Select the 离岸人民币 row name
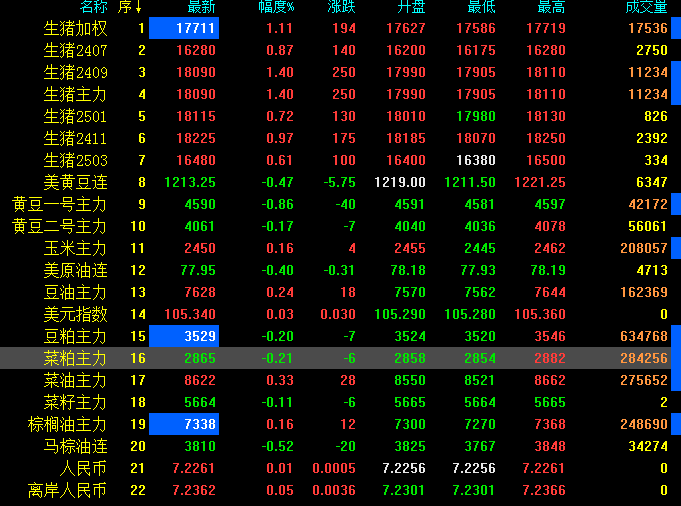 point(67,491)
